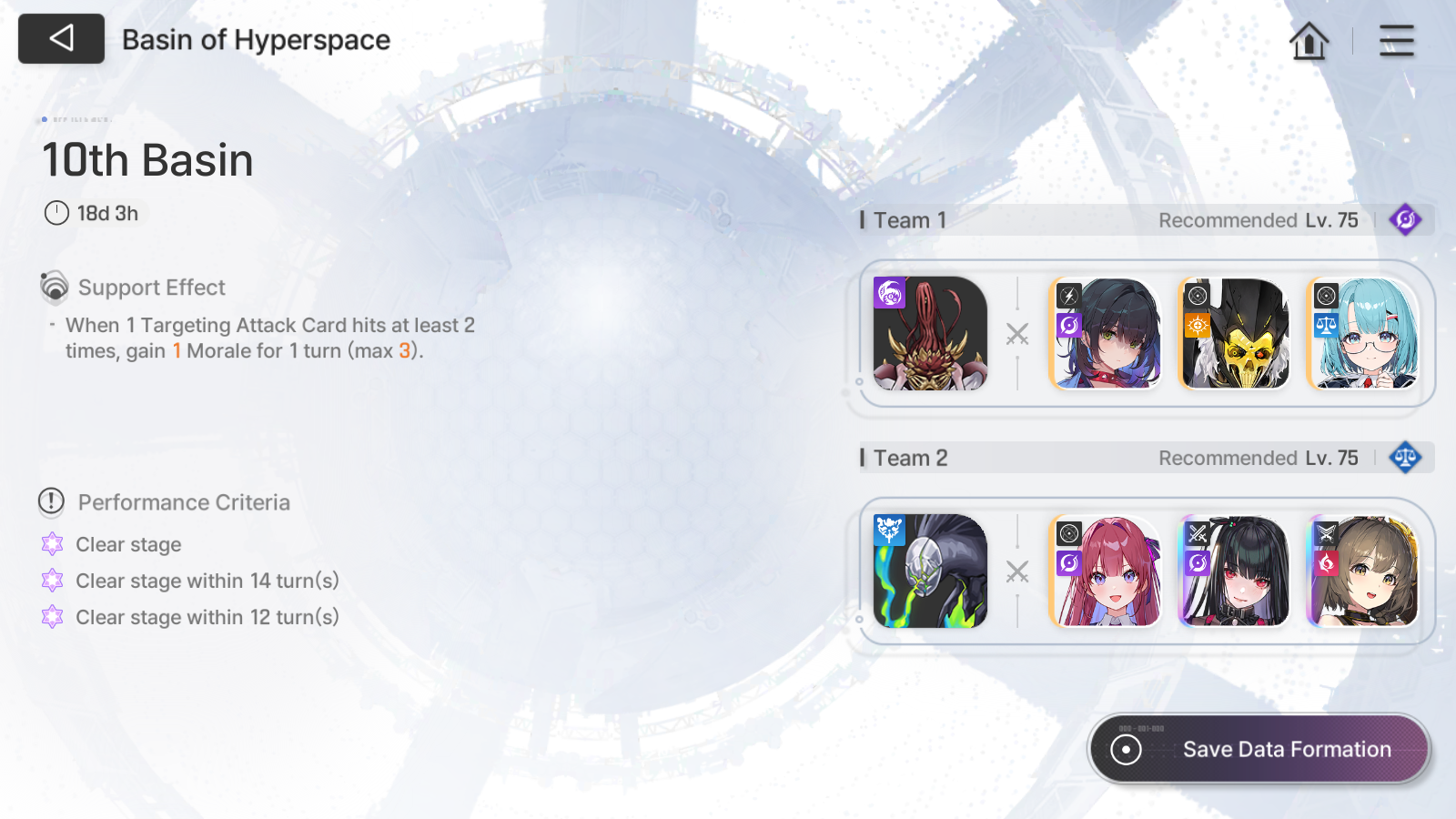The height and width of the screenshot is (819, 1456).
Task: Select the black-haired red-eyed girl in Team 2
Action: coord(1234,571)
